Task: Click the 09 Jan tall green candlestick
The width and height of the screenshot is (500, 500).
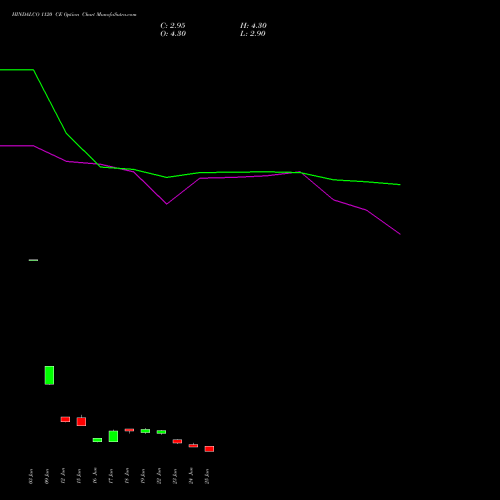Action: click(49, 375)
